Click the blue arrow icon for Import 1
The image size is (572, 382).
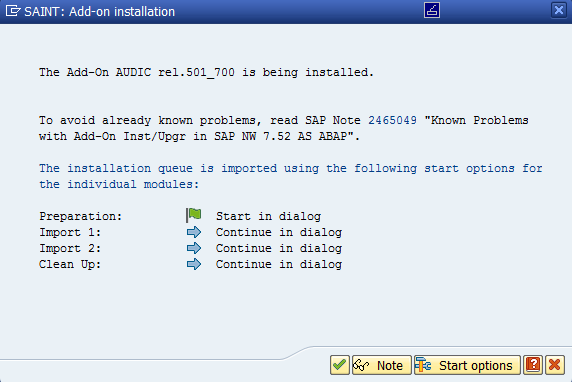pyautogui.click(x=194, y=232)
